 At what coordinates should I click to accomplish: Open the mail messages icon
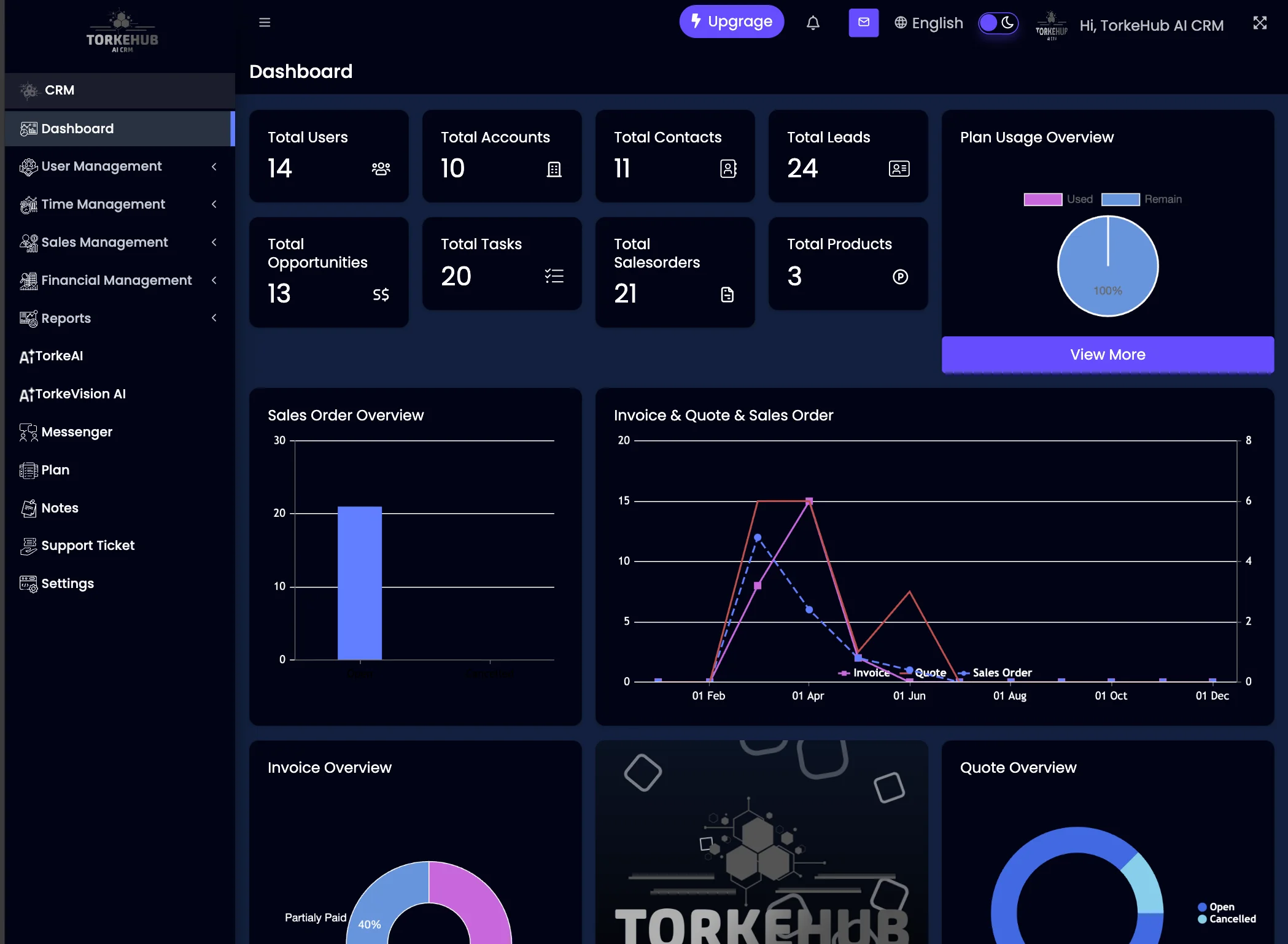point(863,23)
